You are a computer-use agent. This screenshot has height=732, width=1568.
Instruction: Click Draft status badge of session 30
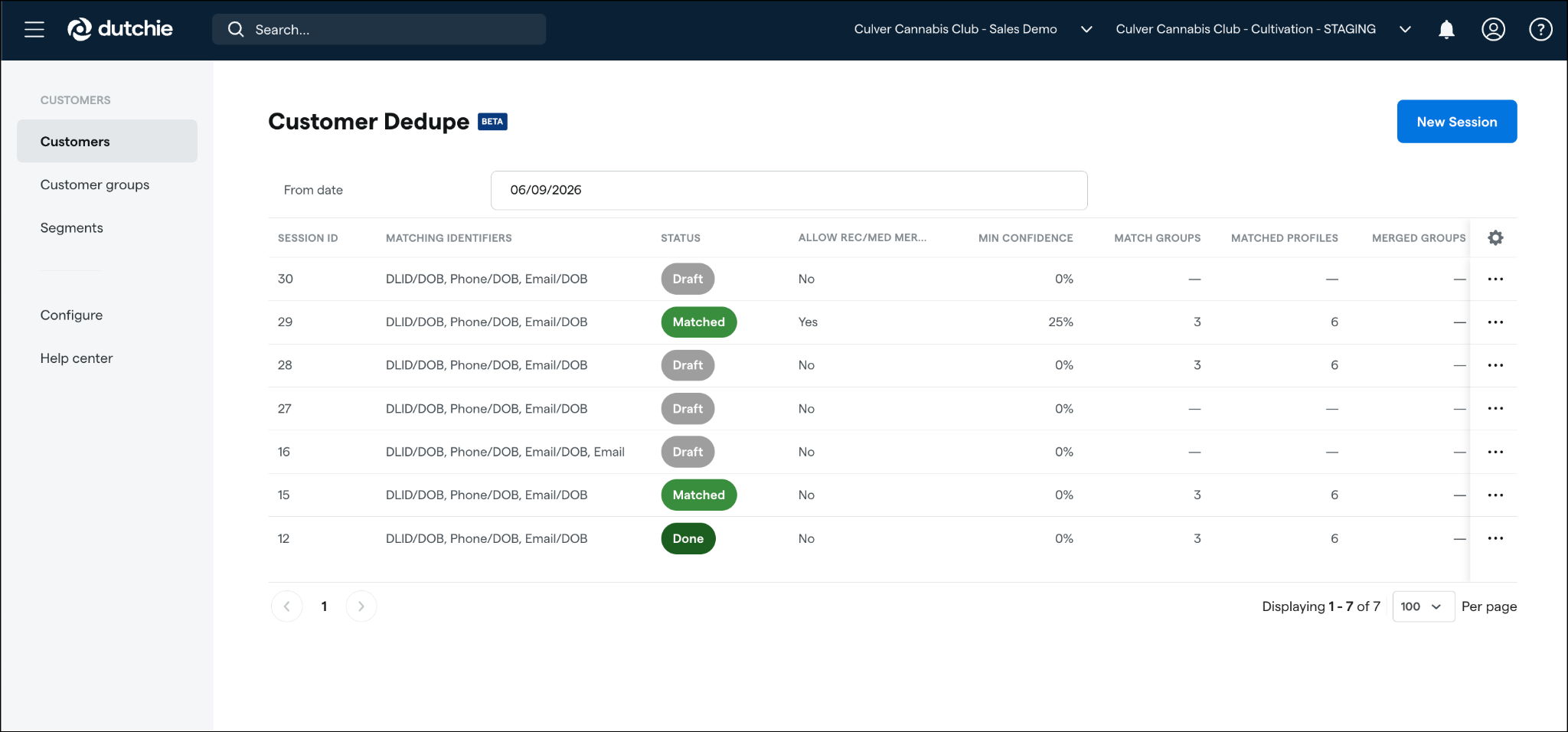pos(688,279)
